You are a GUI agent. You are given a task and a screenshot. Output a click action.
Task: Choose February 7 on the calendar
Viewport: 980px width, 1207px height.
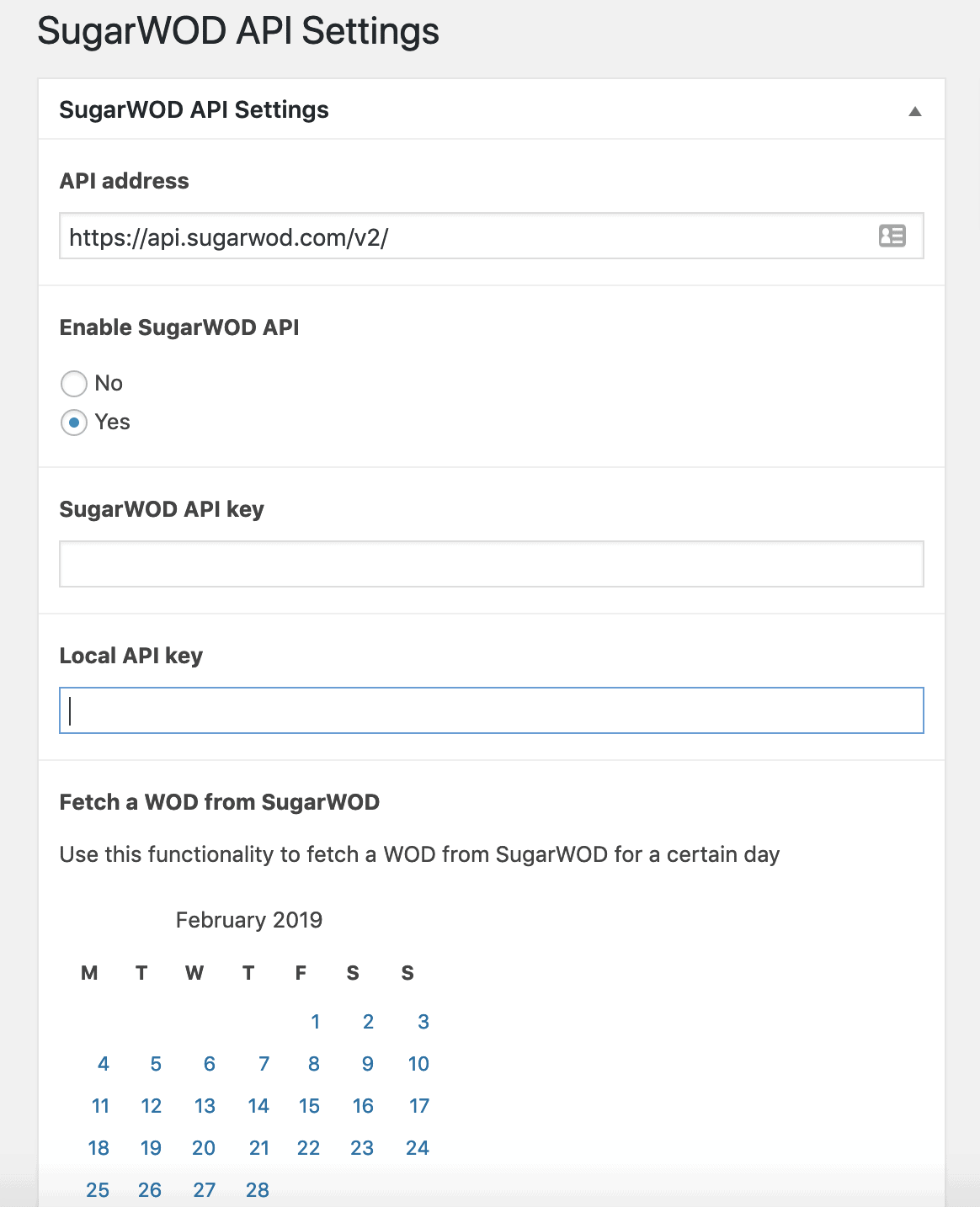click(264, 1064)
